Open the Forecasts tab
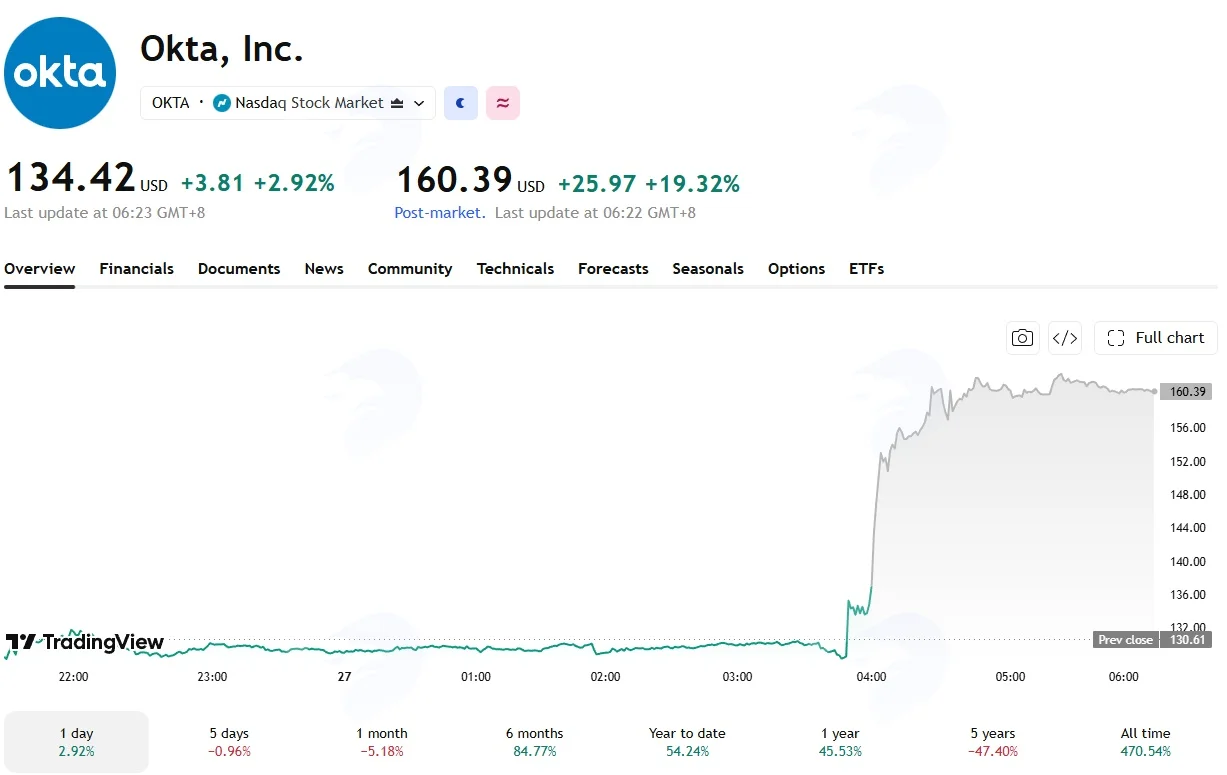The image size is (1227, 775). pos(613,269)
